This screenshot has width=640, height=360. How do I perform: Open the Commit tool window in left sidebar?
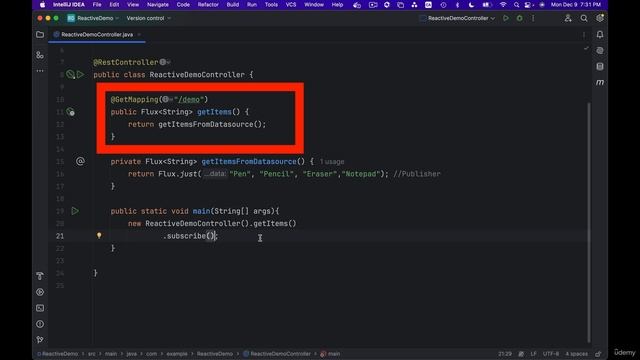(40, 55)
